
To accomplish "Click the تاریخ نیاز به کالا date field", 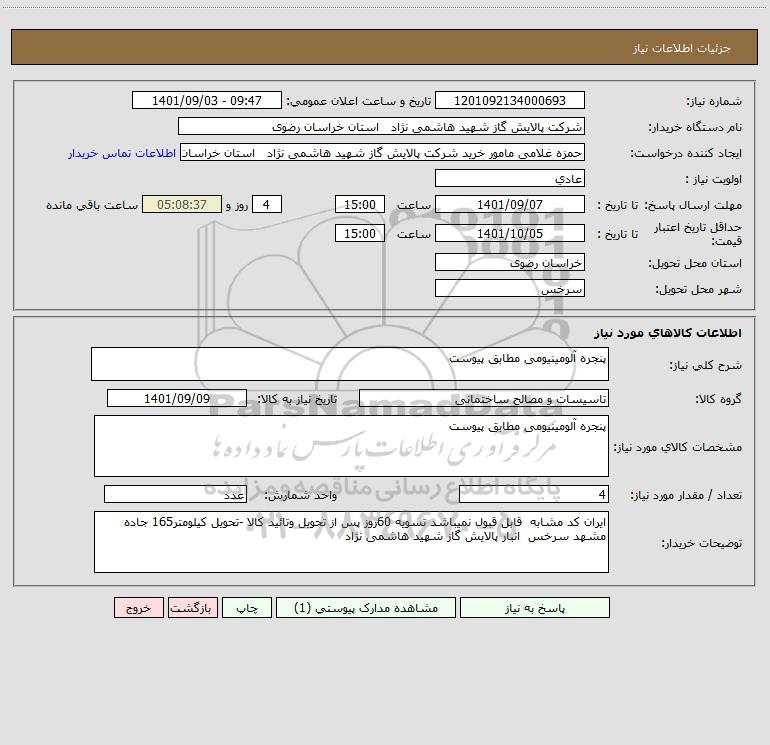I will coord(177,398).
